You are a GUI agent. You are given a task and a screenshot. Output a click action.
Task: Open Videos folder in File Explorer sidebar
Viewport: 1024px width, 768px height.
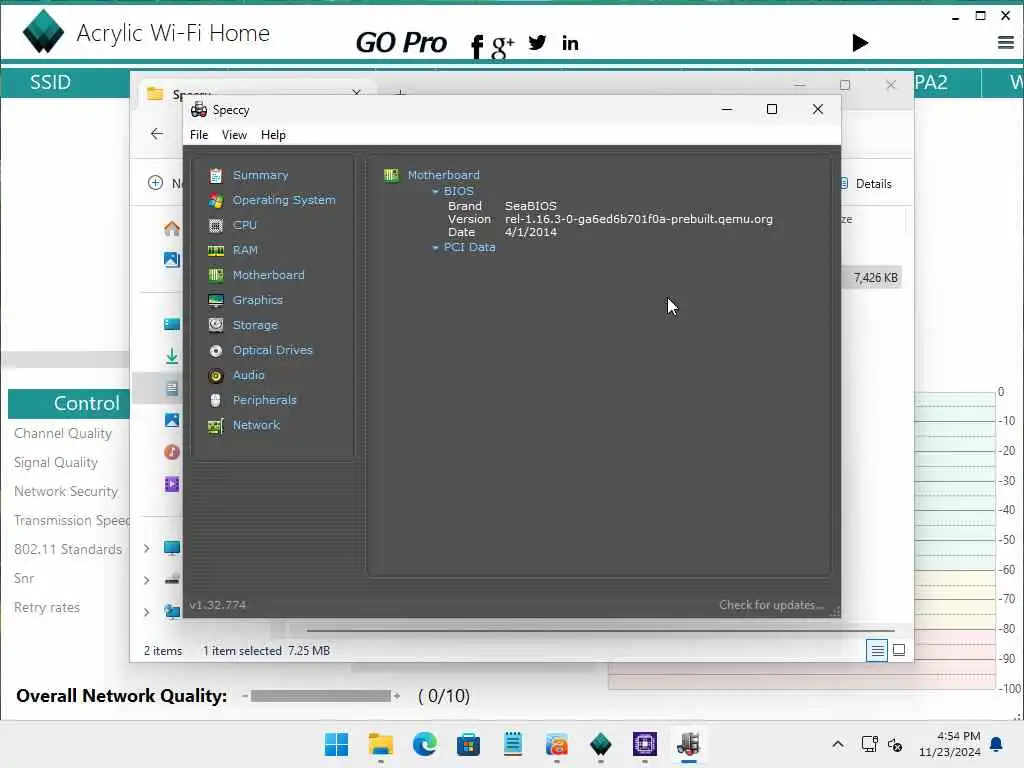(x=172, y=484)
